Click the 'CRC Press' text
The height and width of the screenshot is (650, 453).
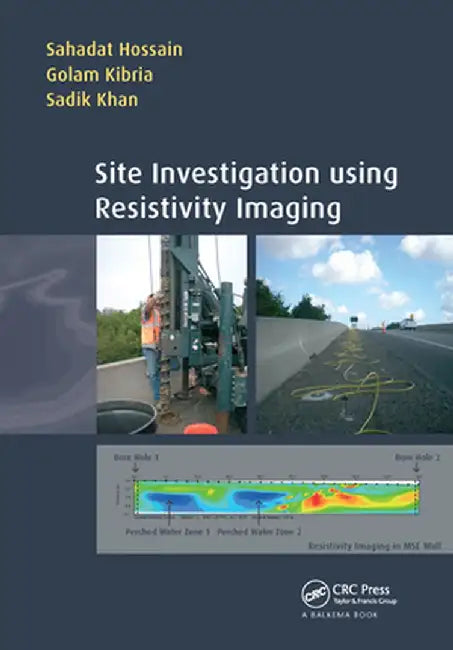pyautogui.click(x=361, y=589)
